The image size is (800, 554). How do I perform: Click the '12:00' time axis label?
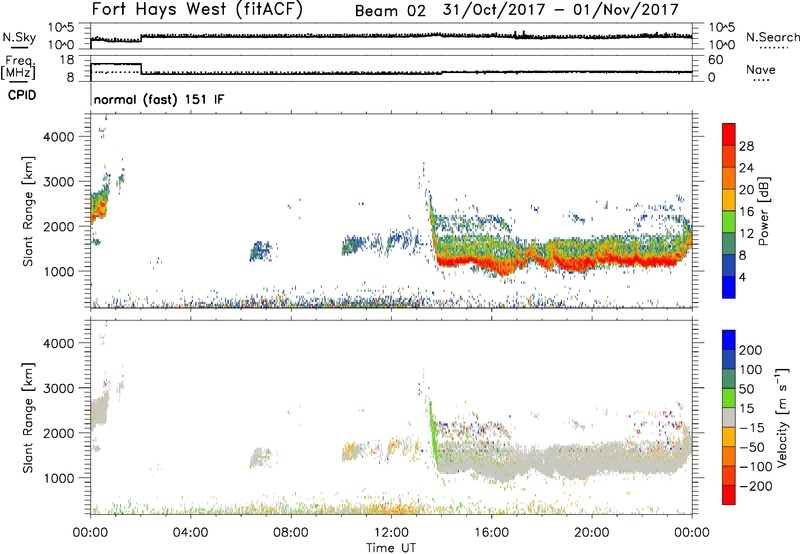pyautogui.click(x=391, y=533)
